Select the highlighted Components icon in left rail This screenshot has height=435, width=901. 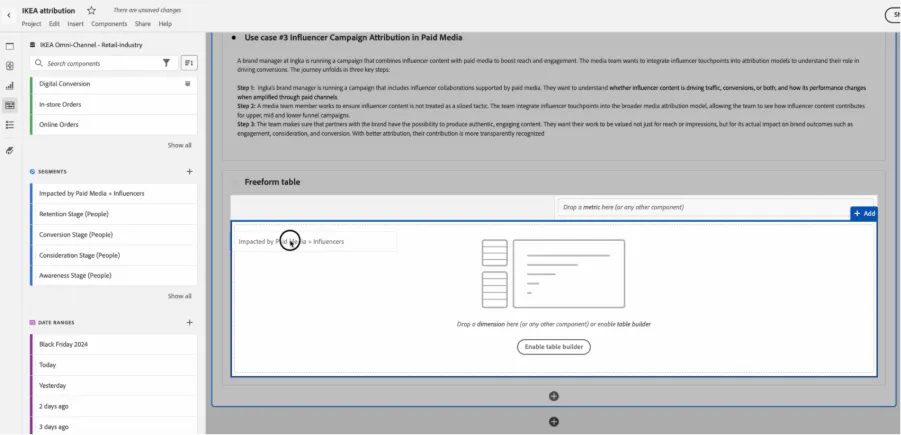click(x=10, y=105)
